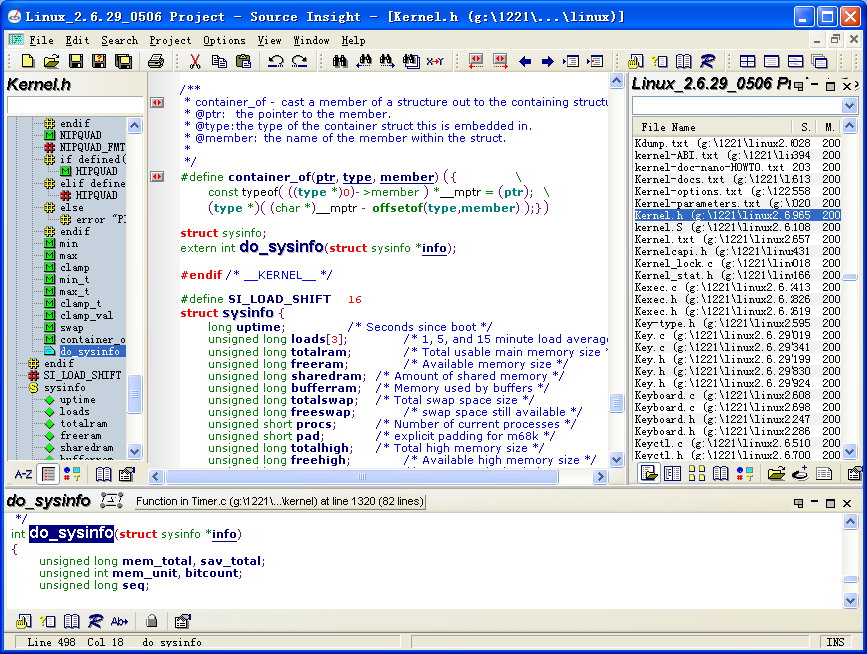
Task: Open the Search menu
Action: (119, 40)
